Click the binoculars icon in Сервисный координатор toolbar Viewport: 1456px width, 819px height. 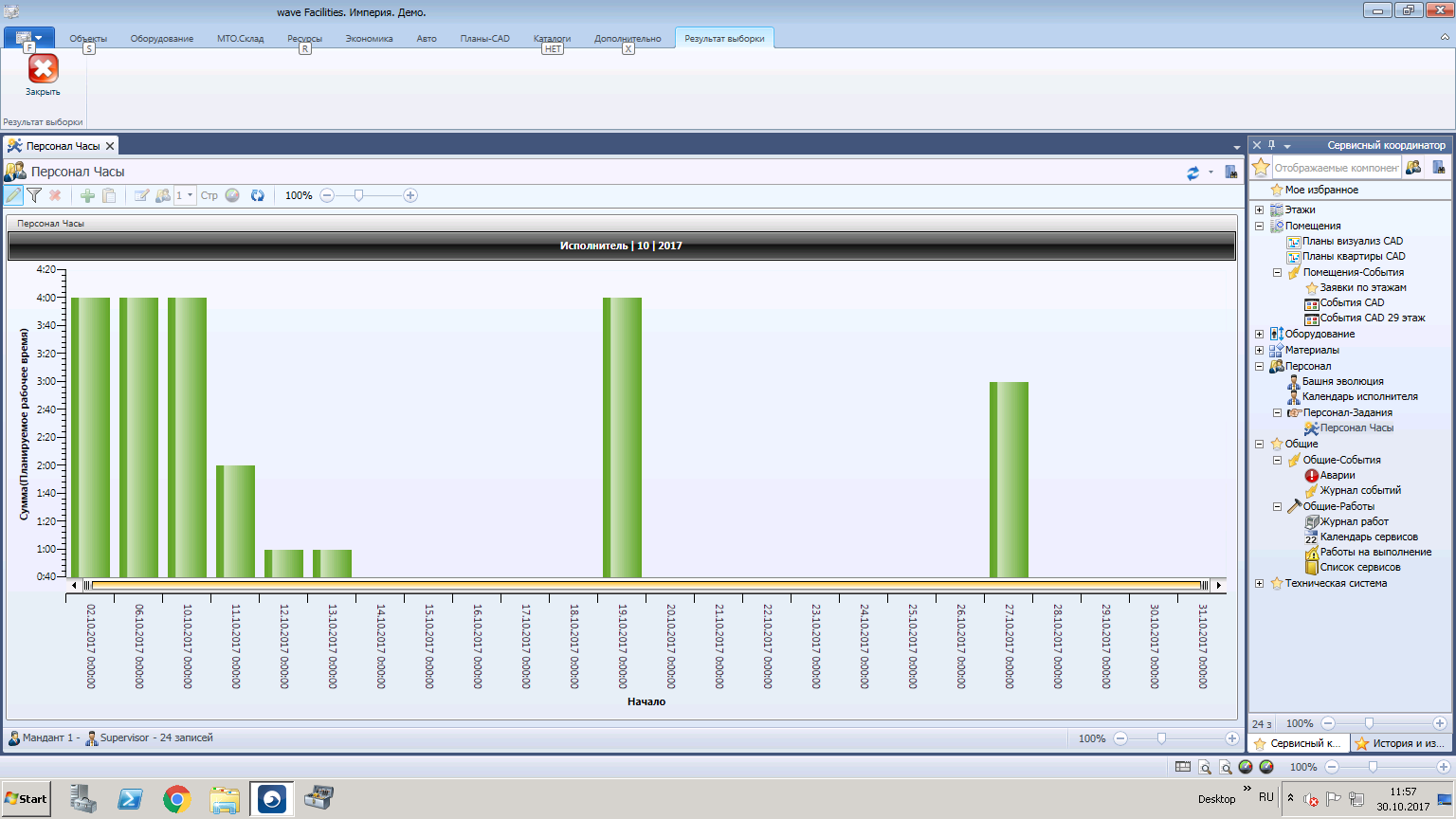coord(1439,168)
